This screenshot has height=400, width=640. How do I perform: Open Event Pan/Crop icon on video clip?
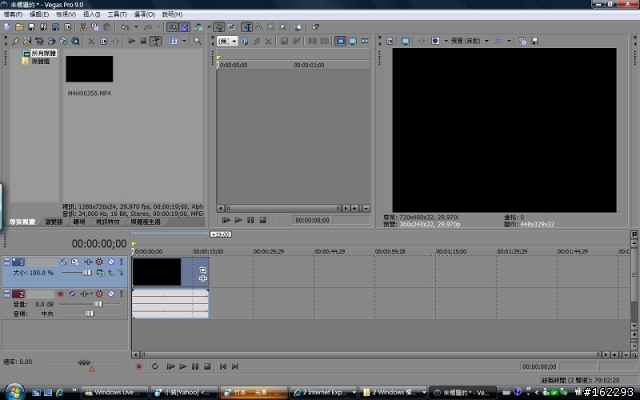202,270
